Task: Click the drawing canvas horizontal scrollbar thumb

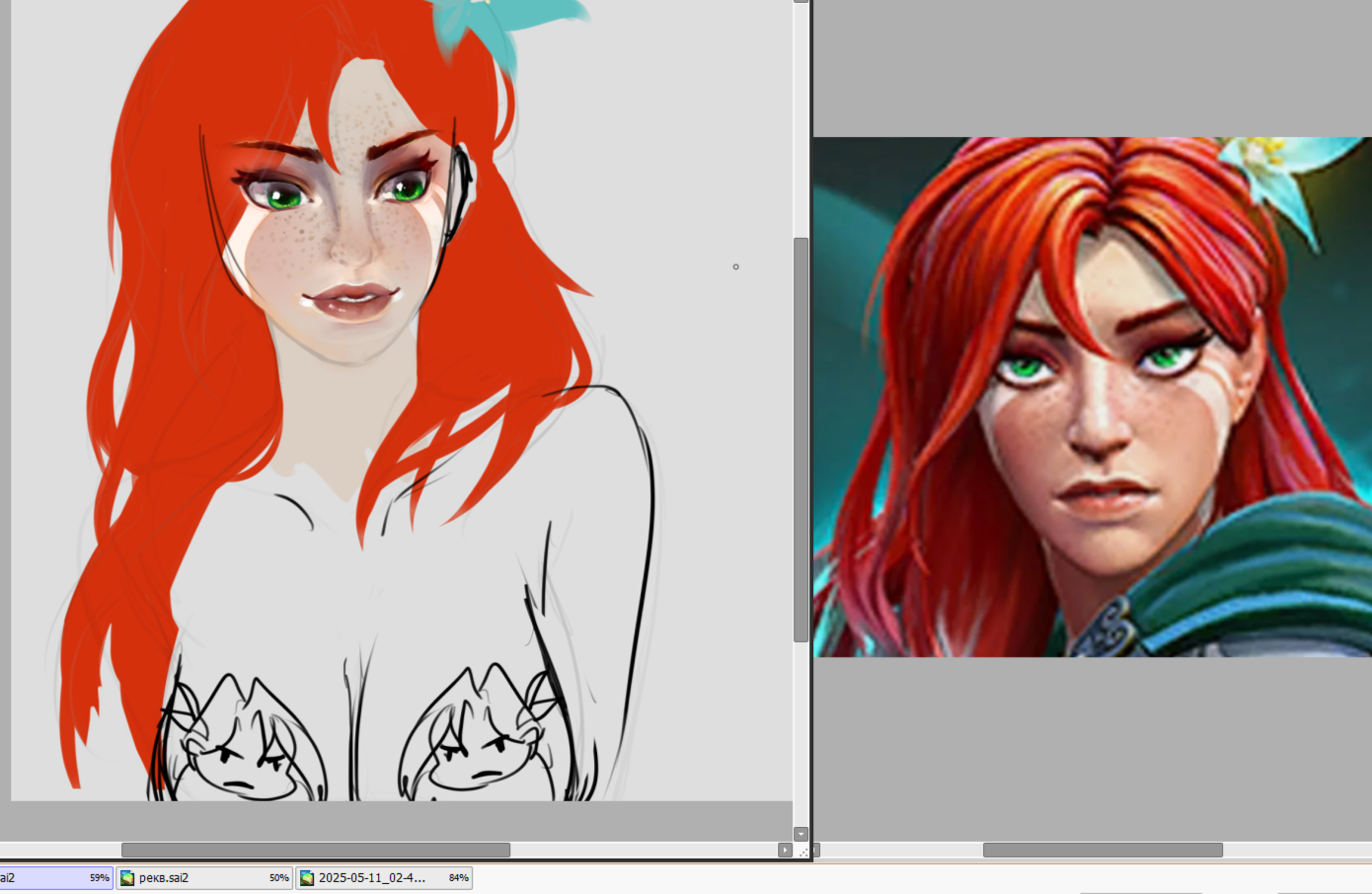Action: click(316, 850)
